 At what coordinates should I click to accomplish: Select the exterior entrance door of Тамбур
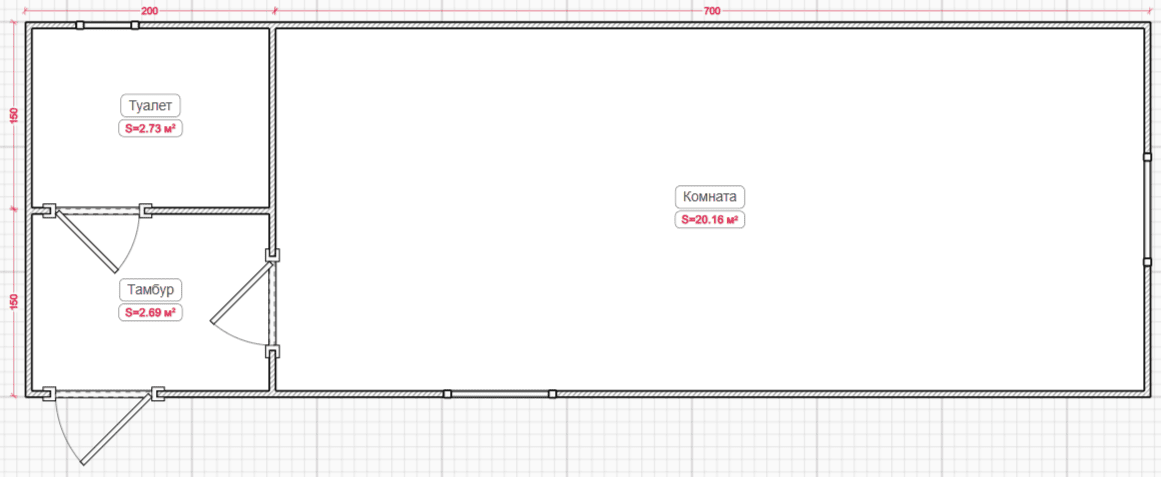[x=104, y=425]
